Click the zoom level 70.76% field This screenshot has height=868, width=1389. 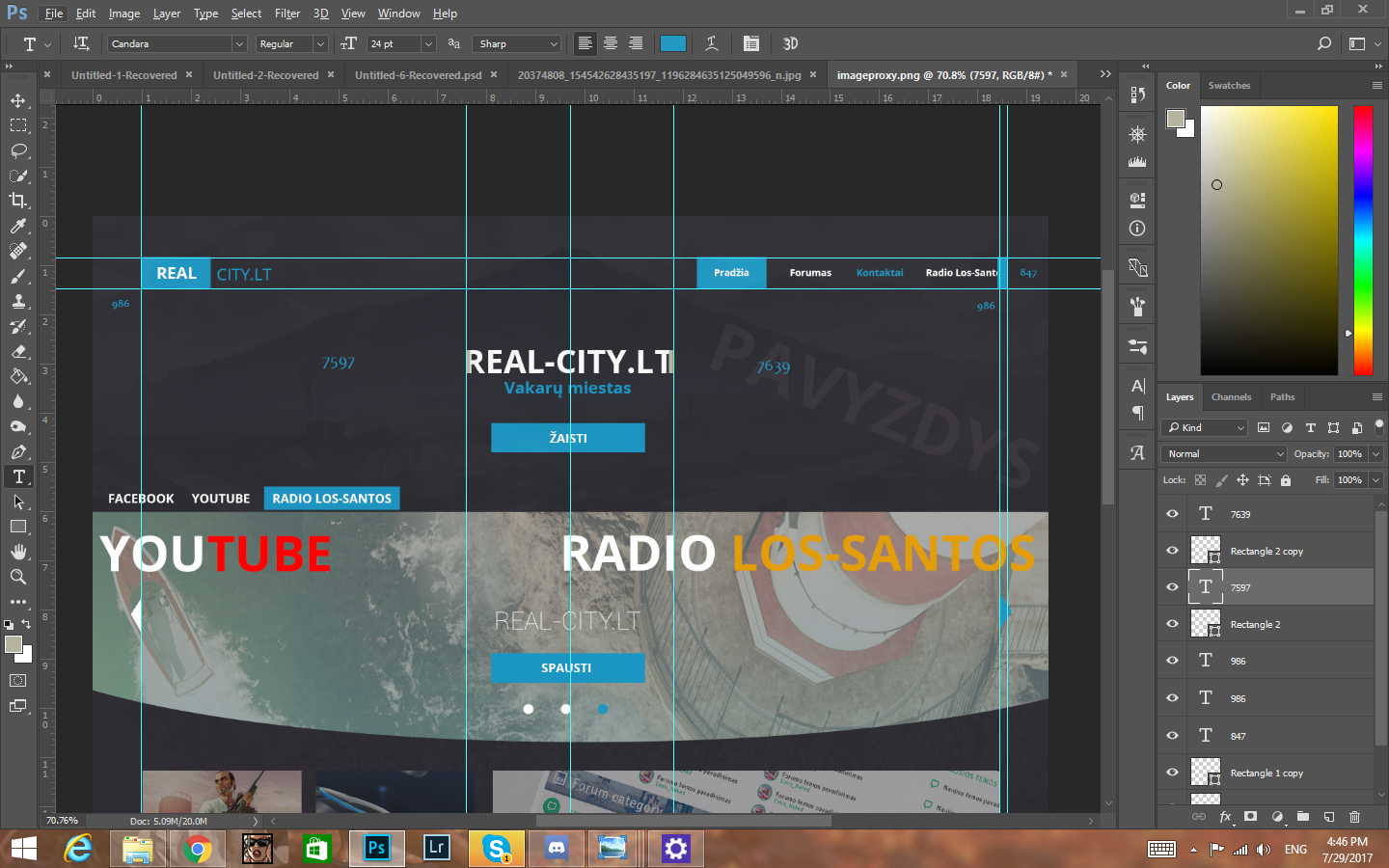pos(63,821)
